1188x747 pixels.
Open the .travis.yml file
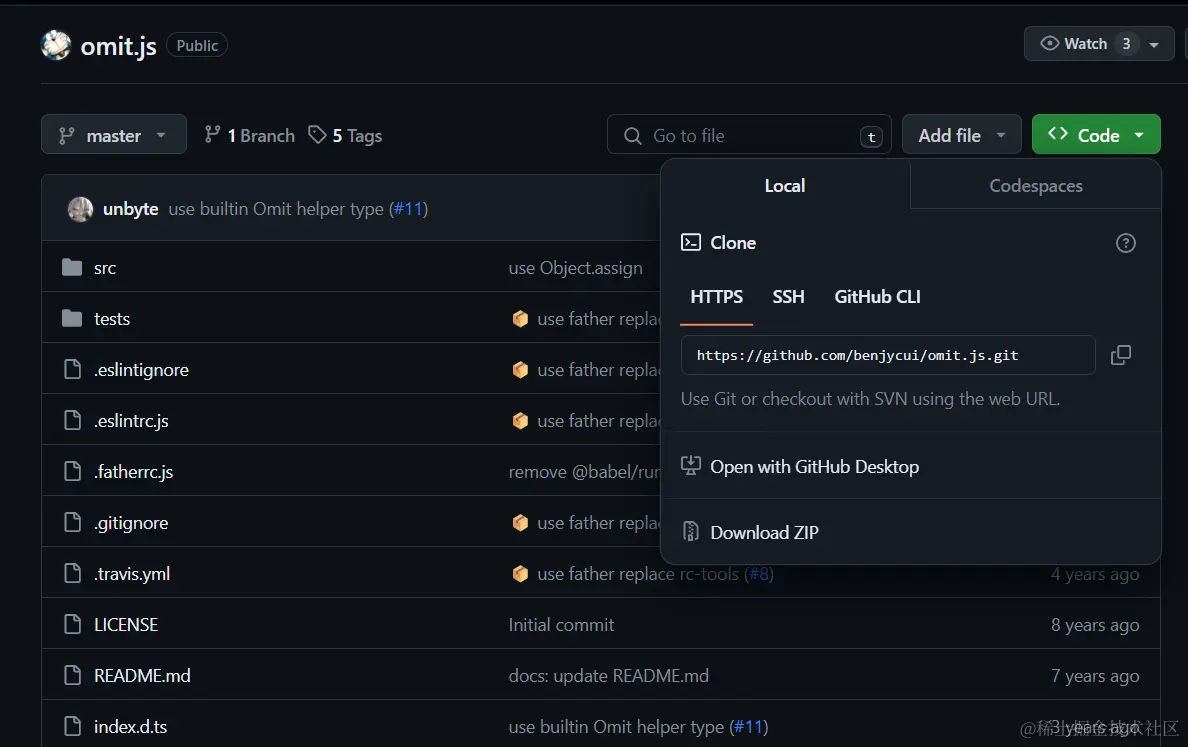click(132, 574)
